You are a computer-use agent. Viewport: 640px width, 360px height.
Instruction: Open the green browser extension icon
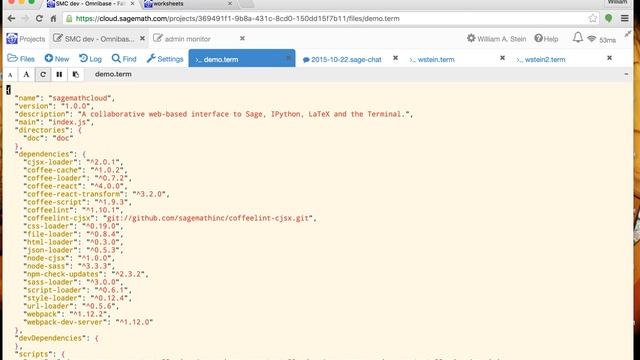[x=609, y=18]
